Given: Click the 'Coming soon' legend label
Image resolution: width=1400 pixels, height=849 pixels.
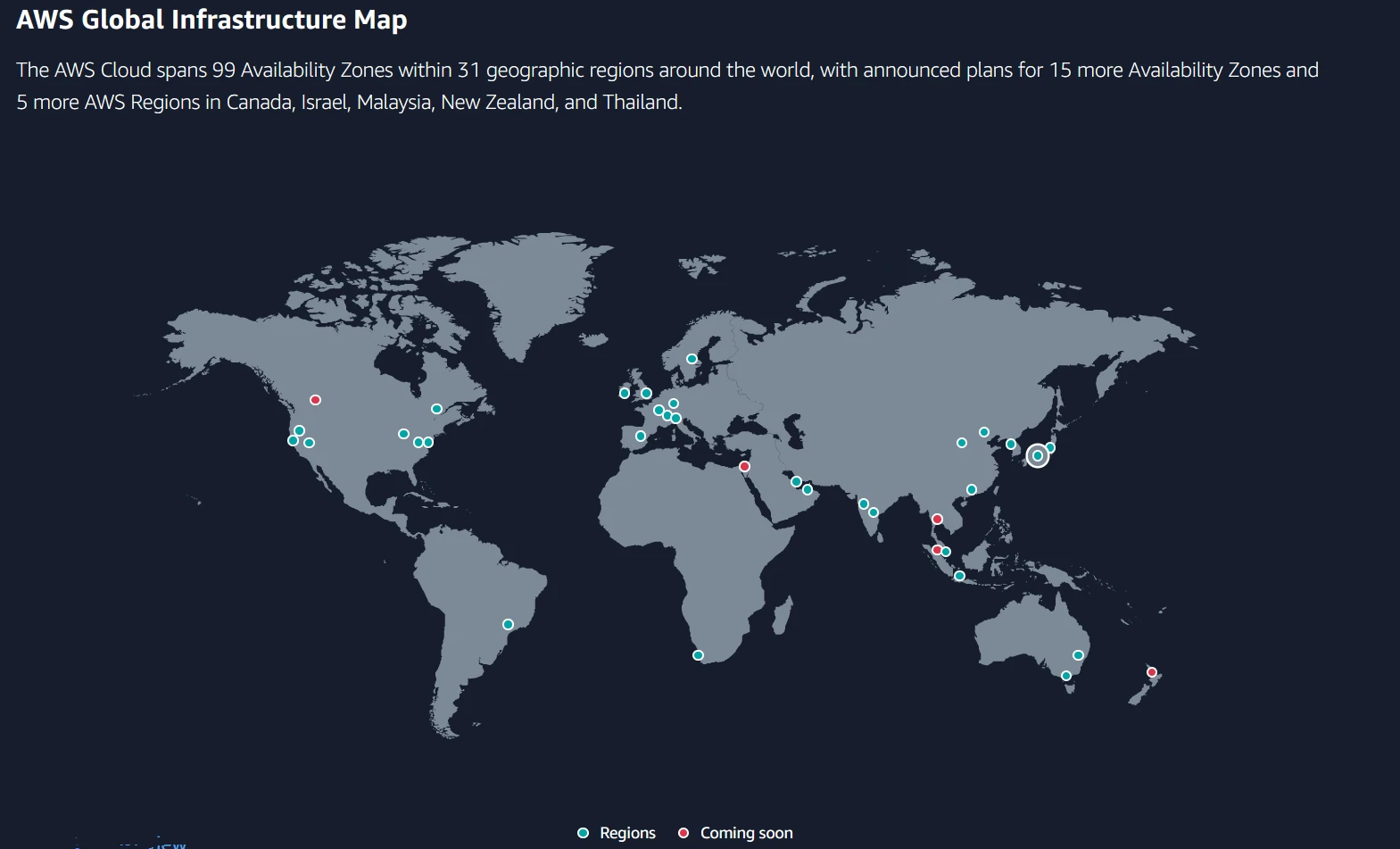Looking at the screenshot, I should pos(747,833).
